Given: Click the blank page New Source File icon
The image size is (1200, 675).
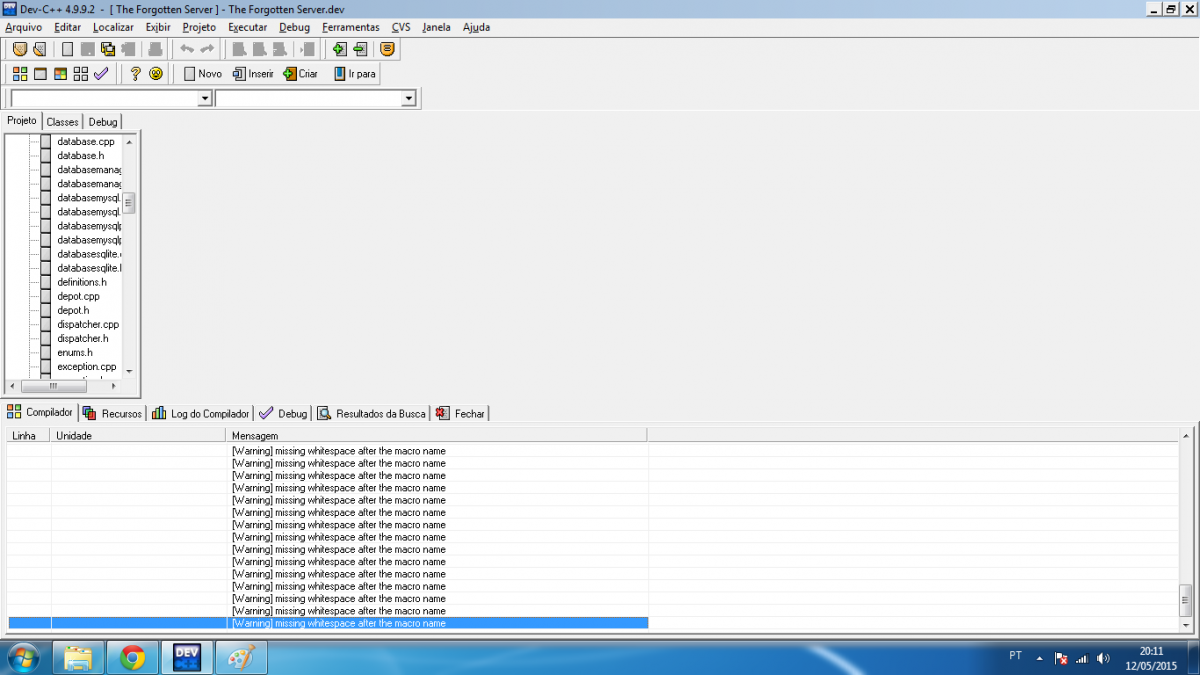Looking at the screenshot, I should pos(68,49).
